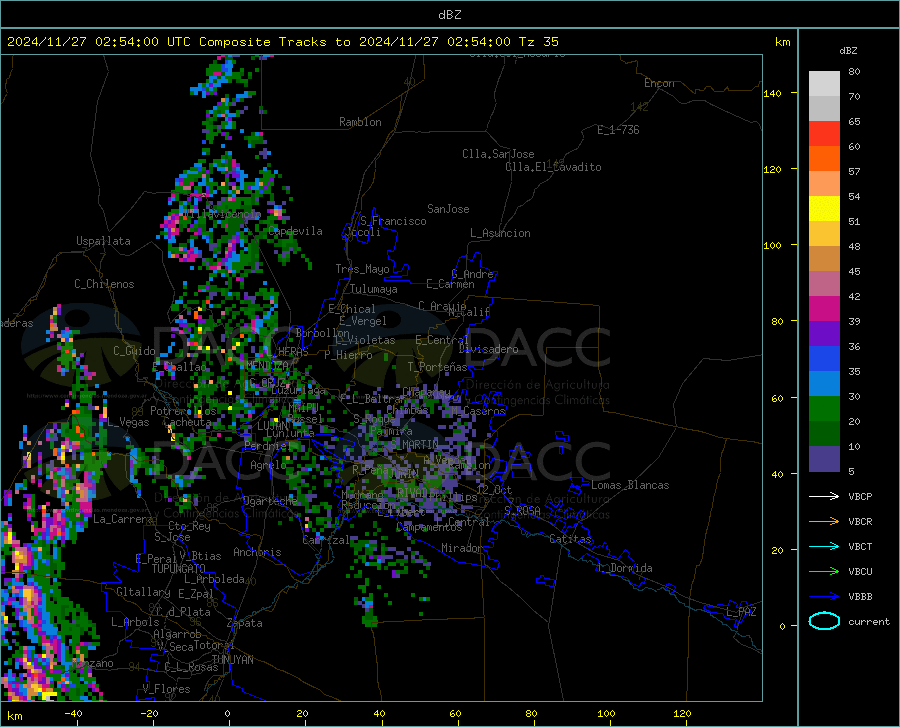Pick the magenta 39–42 dBZ color swatch
900x727 pixels.
(x=824, y=309)
